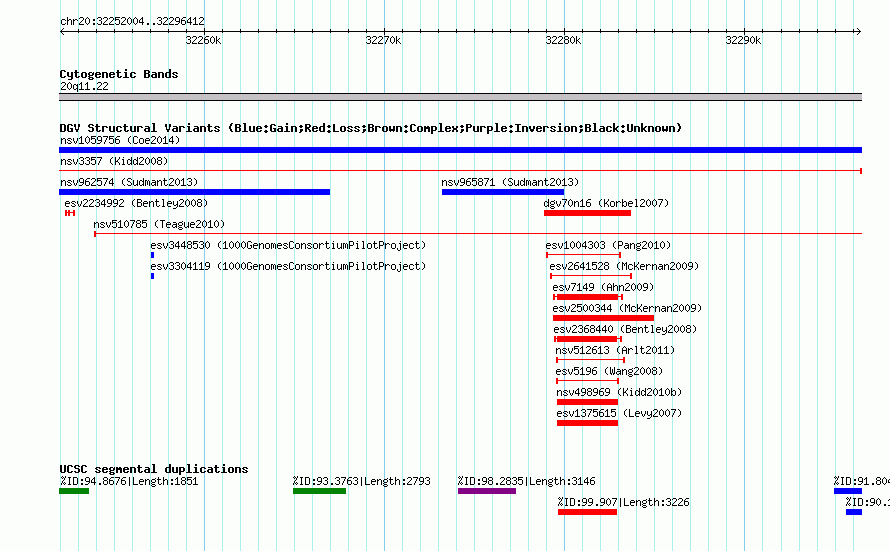Click the 32290k ruler tick label
The width and height of the screenshot is (890, 551).
tap(743, 40)
